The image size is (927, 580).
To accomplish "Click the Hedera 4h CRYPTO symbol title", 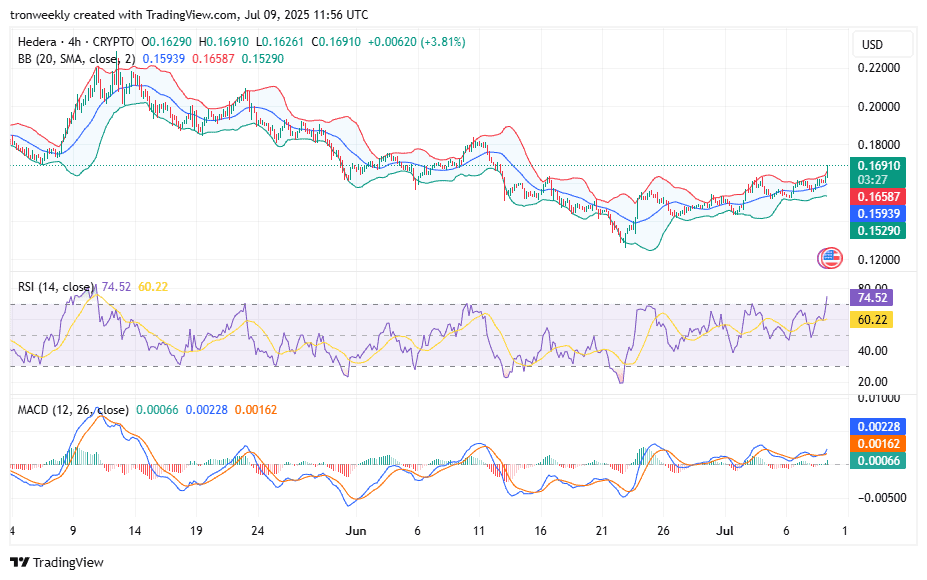I will [x=76, y=42].
